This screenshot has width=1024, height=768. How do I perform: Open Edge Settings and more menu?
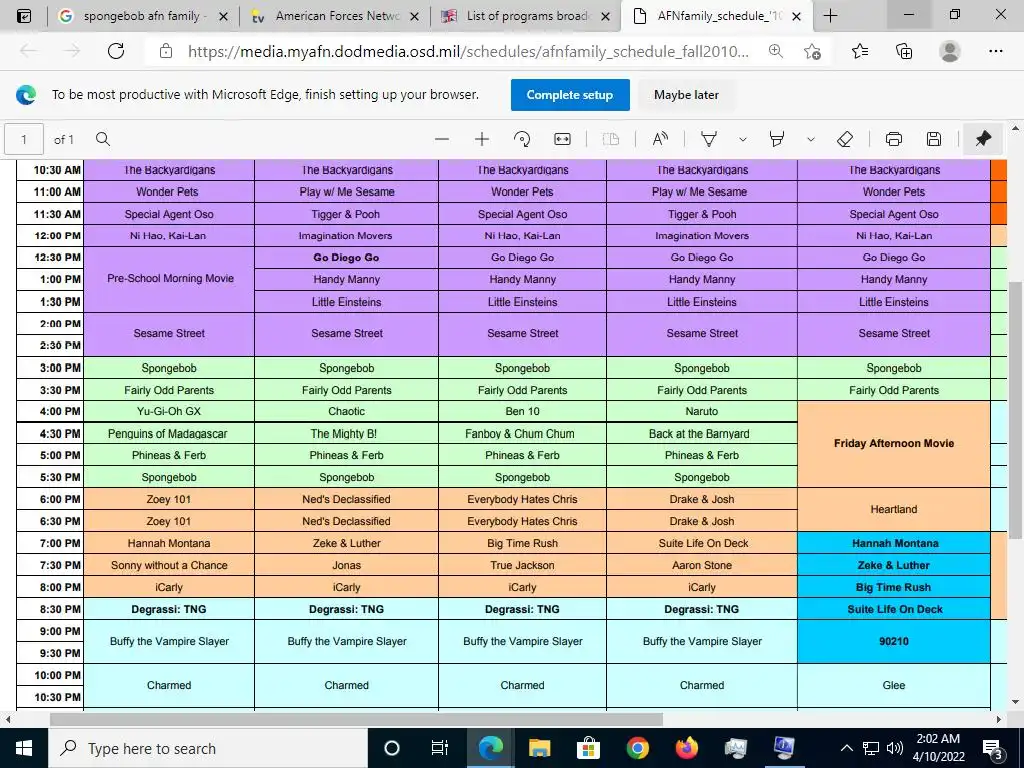point(995,51)
